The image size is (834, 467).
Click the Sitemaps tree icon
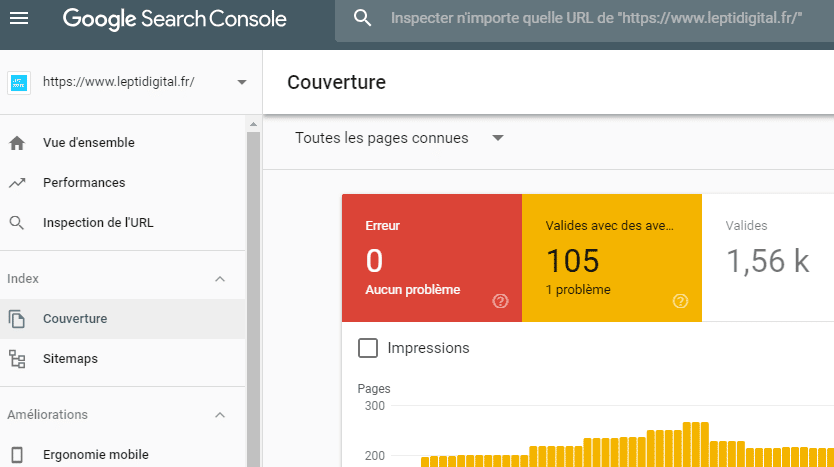[17, 359]
